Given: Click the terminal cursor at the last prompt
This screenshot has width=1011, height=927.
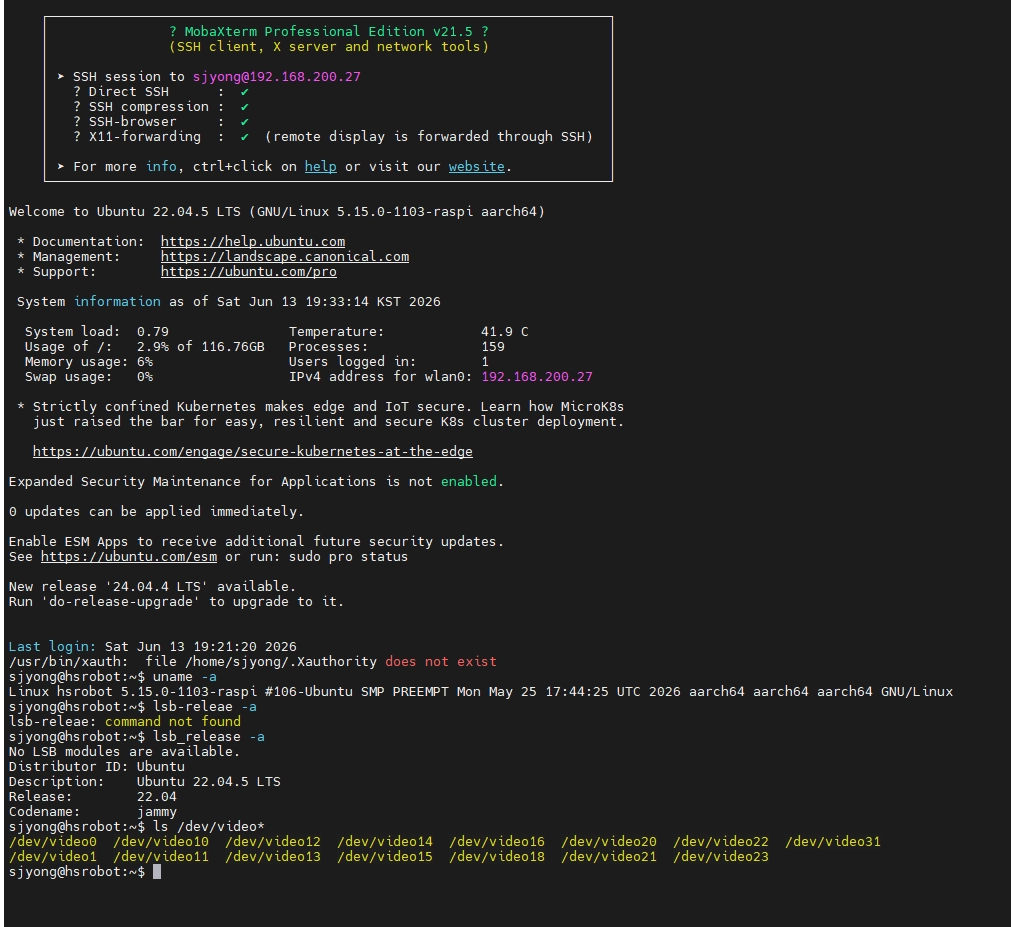Looking at the screenshot, I should 157,872.
